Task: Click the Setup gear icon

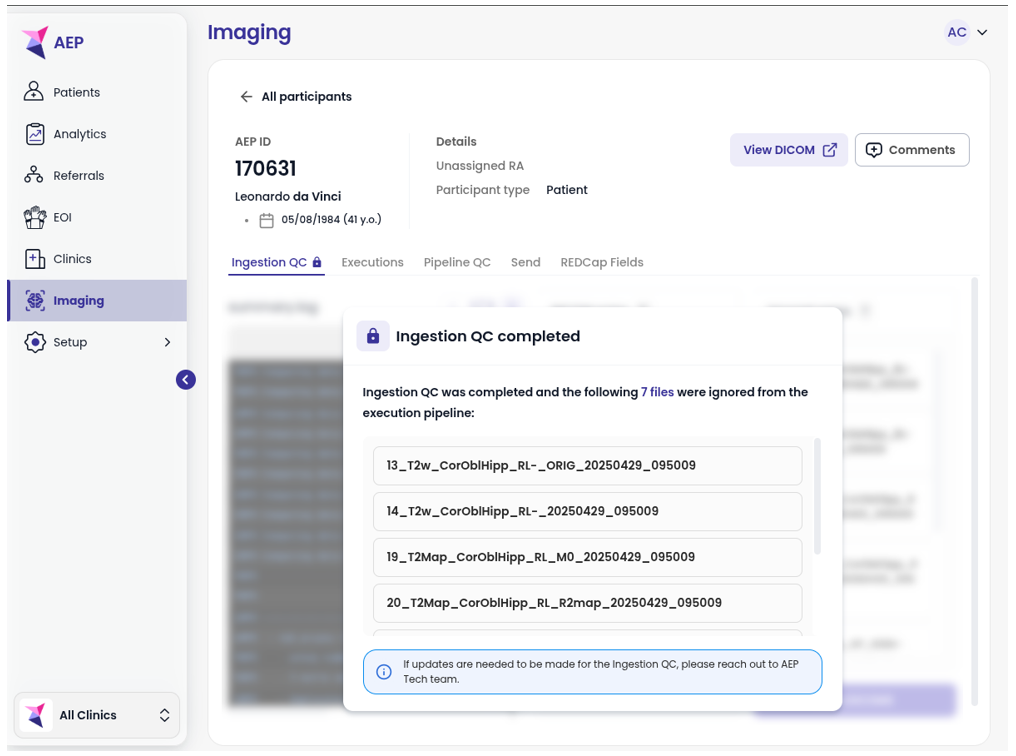Action: coord(35,342)
